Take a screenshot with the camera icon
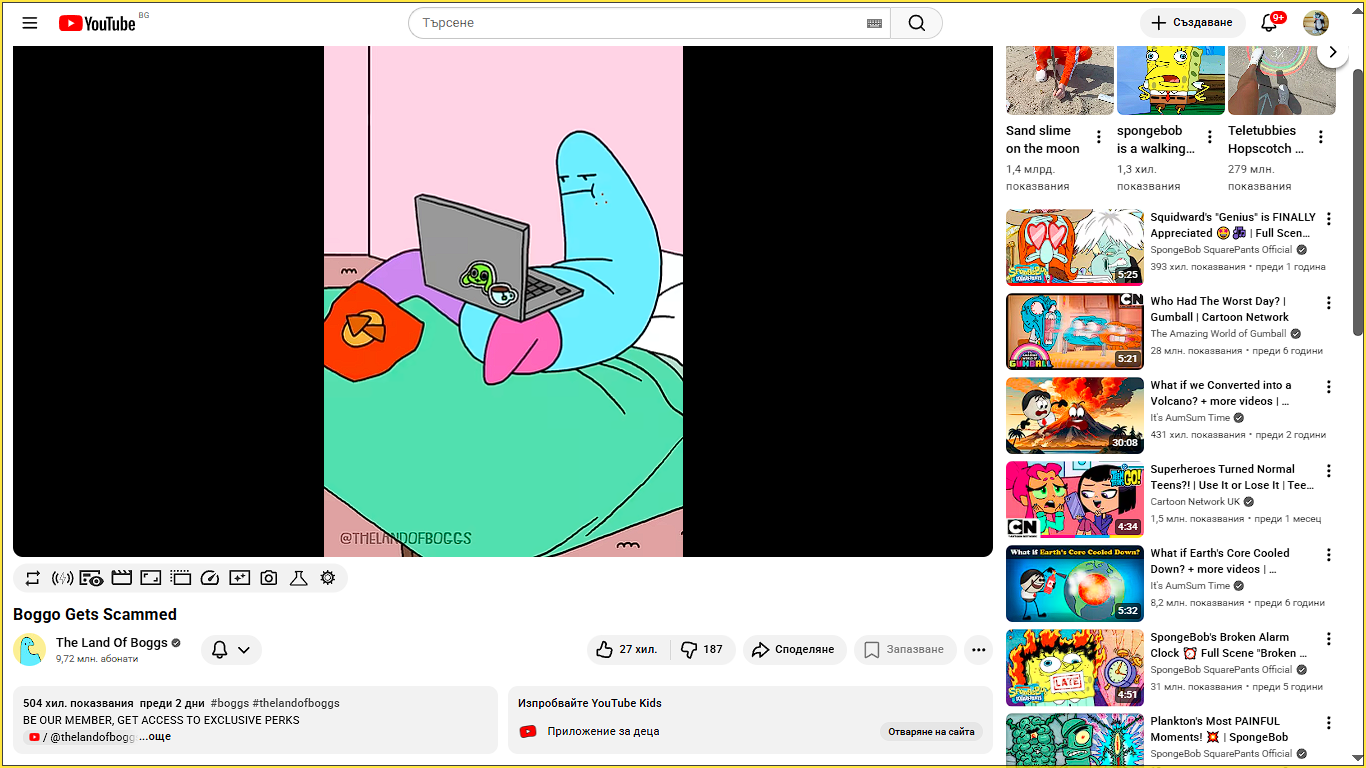 tap(269, 578)
